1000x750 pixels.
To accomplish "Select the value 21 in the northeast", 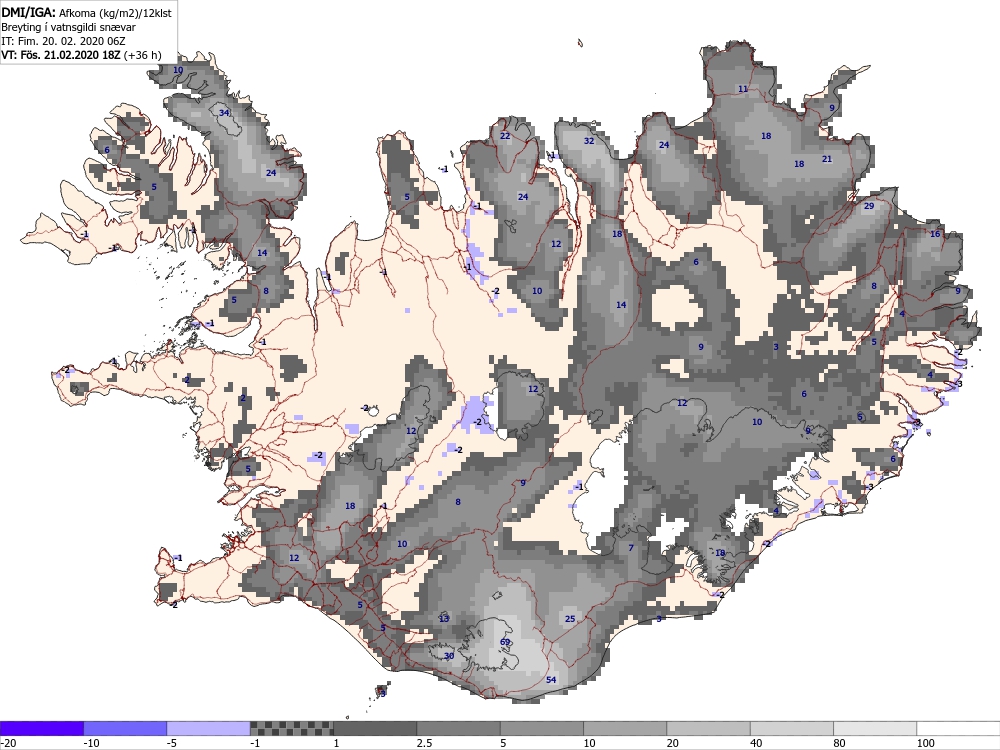I will pos(827,159).
